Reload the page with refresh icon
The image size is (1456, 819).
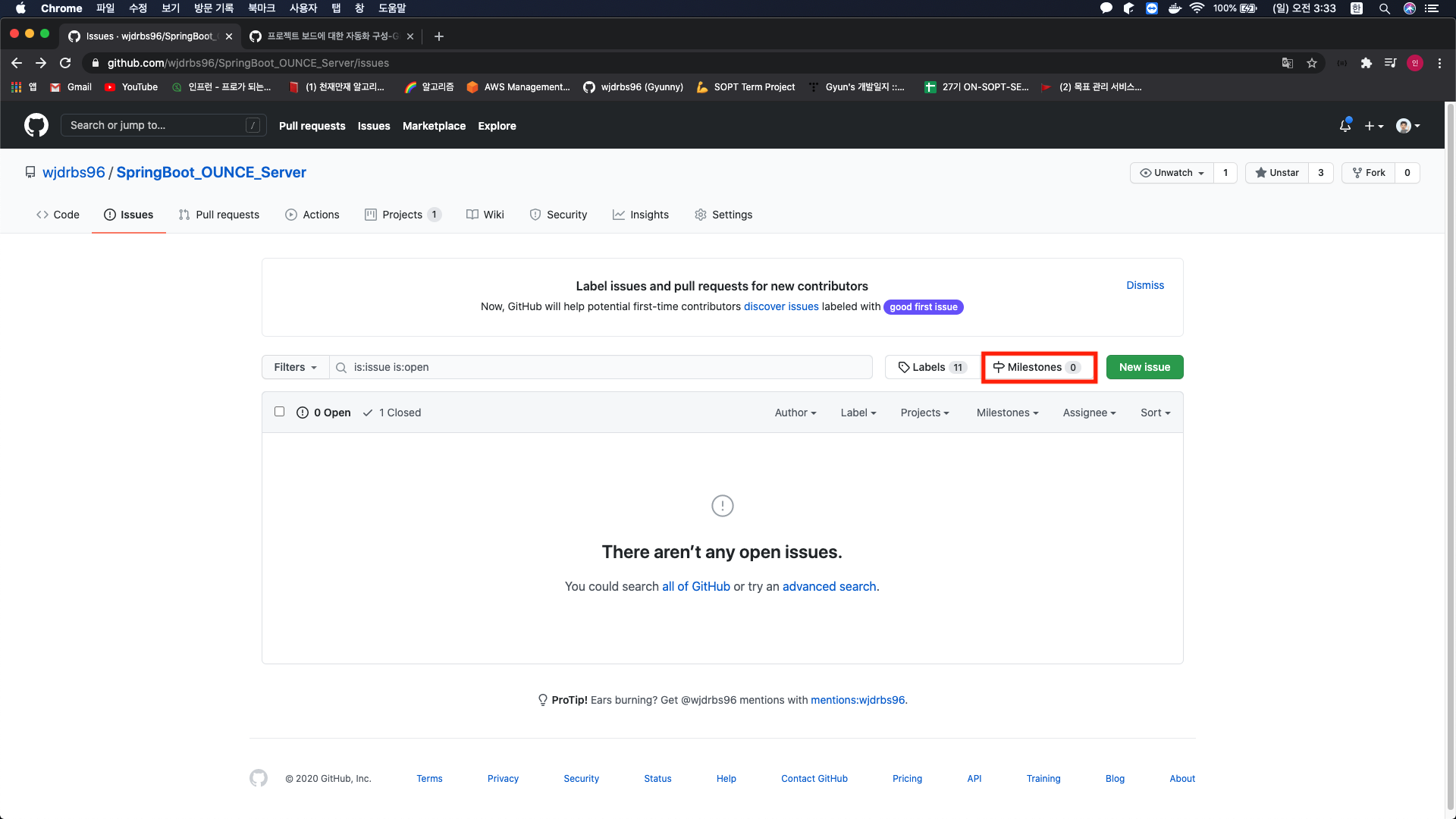click(x=65, y=63)
